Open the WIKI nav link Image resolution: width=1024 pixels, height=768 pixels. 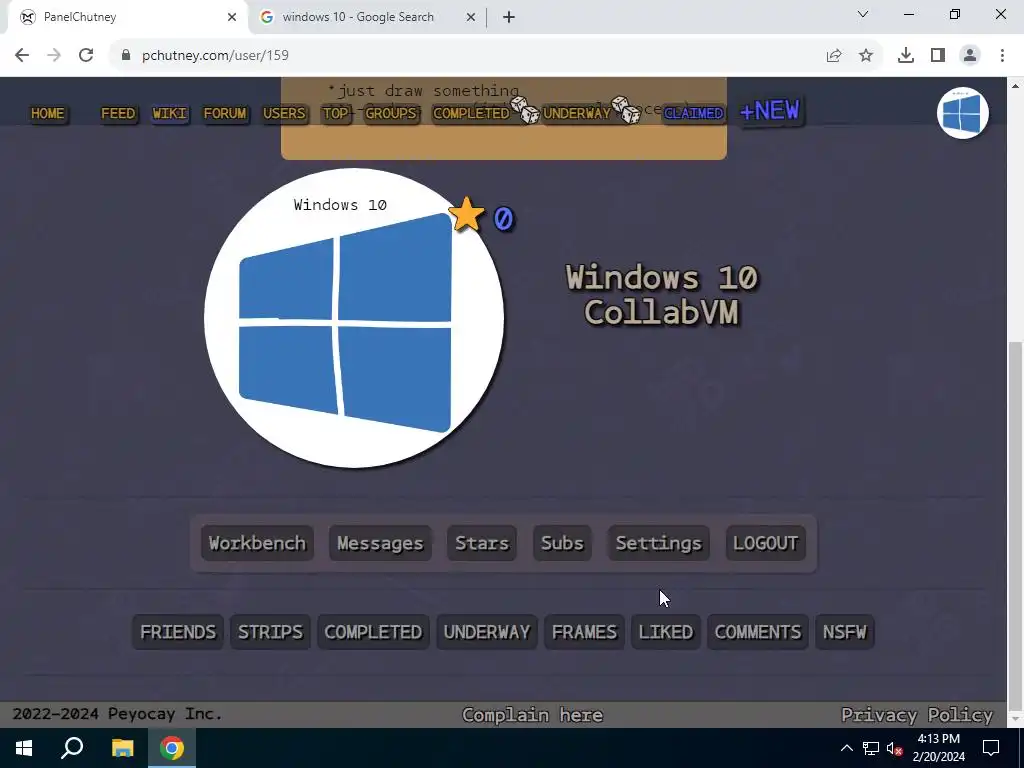(170, 114)
